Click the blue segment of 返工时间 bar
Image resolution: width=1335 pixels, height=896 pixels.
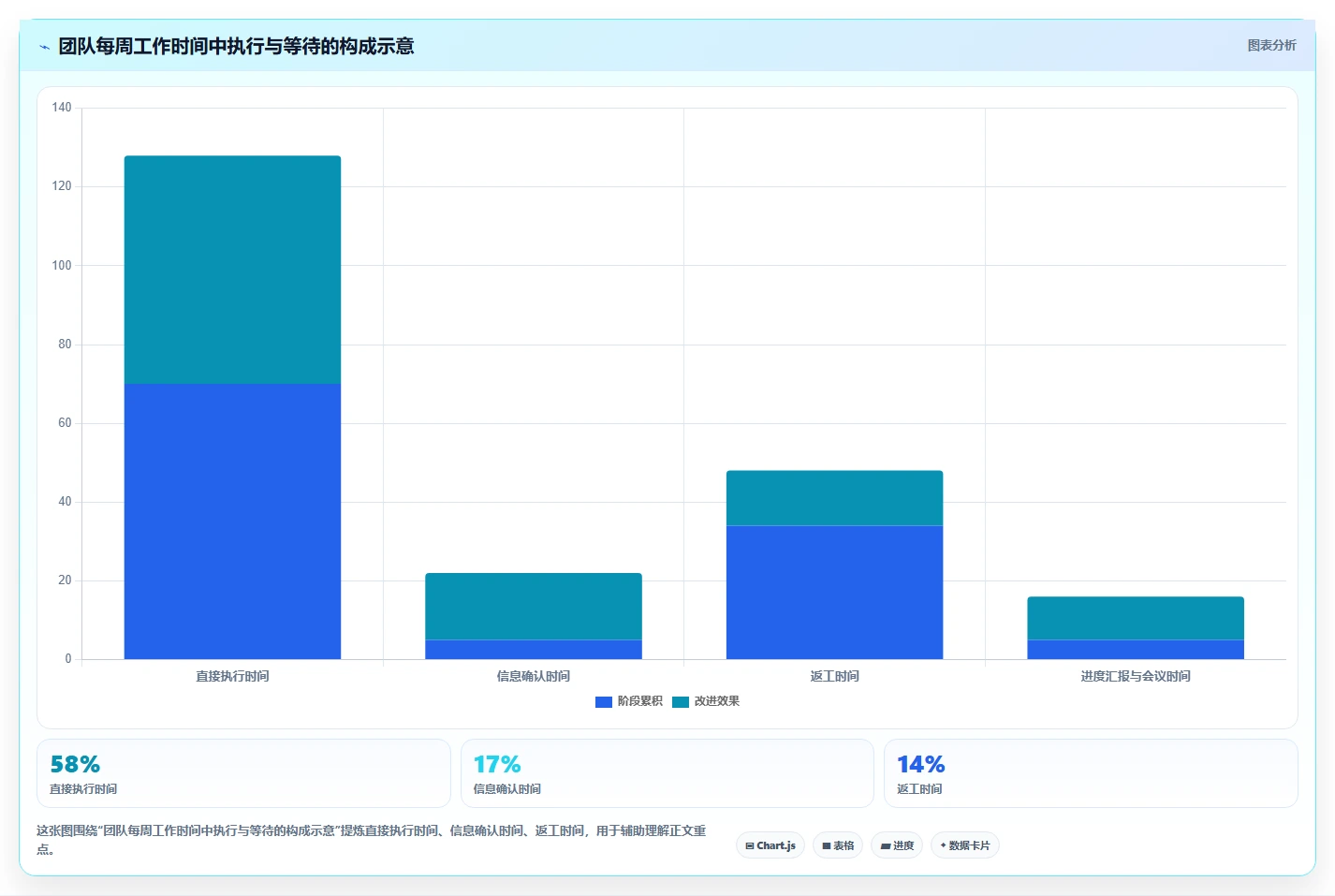click(x=835, y=593)
